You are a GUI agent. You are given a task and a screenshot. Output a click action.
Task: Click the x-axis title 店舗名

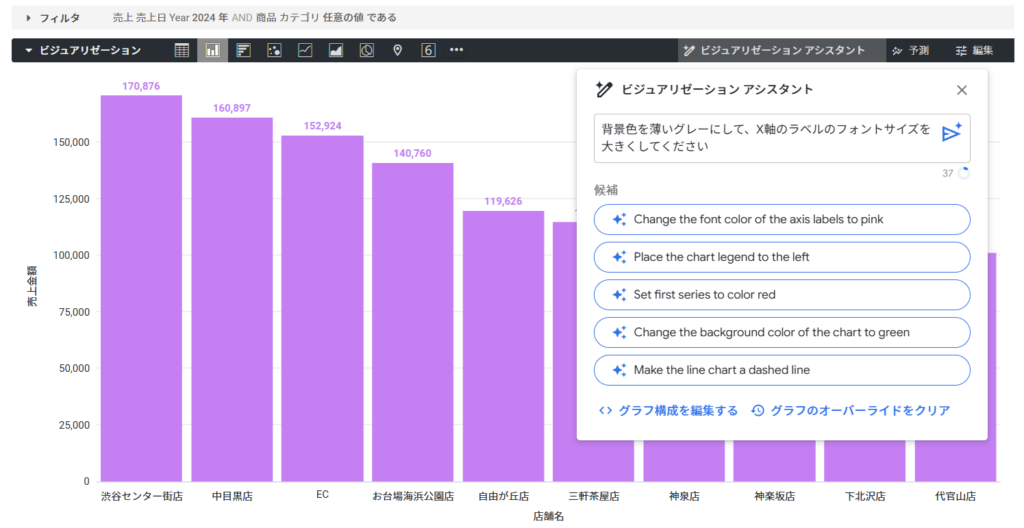pos(549,516)
